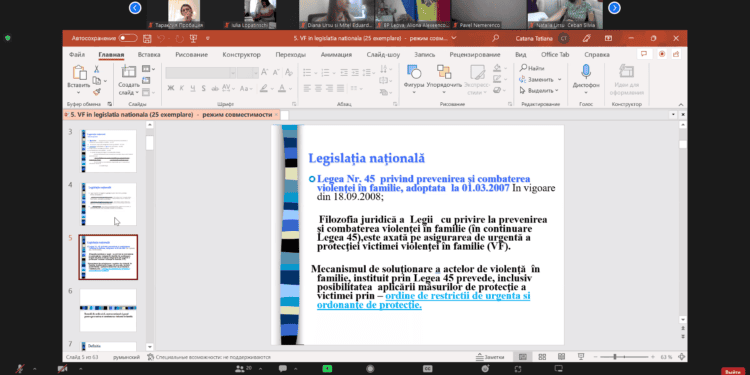Image resolution: width=750 pixels, height=375 pixels.
Task: Follow the ordine de restrictii de urgenta link
Action: pos(458,296)
